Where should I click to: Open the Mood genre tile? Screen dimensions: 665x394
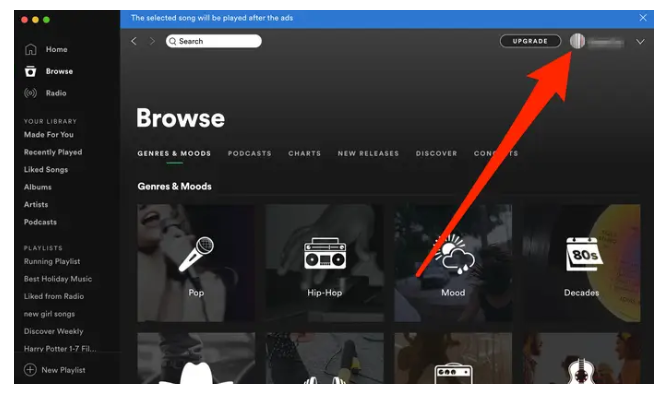tap(453, 263)
